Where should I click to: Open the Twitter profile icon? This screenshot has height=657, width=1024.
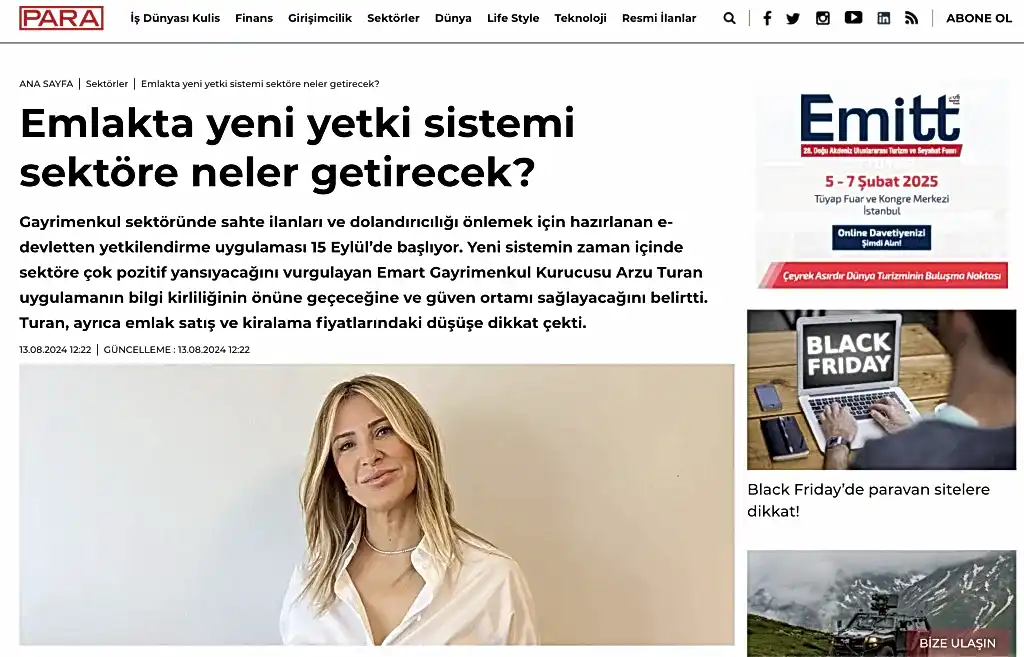pos(793,18)
